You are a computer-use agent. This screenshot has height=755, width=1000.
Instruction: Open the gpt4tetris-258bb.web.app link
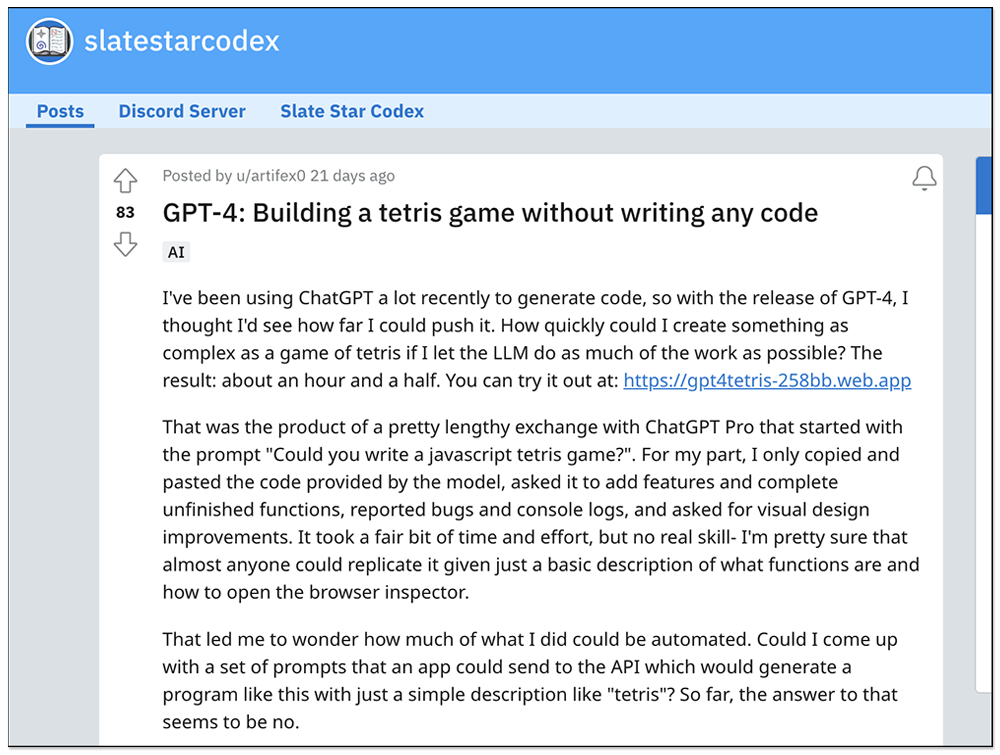[x=767, y=381]
